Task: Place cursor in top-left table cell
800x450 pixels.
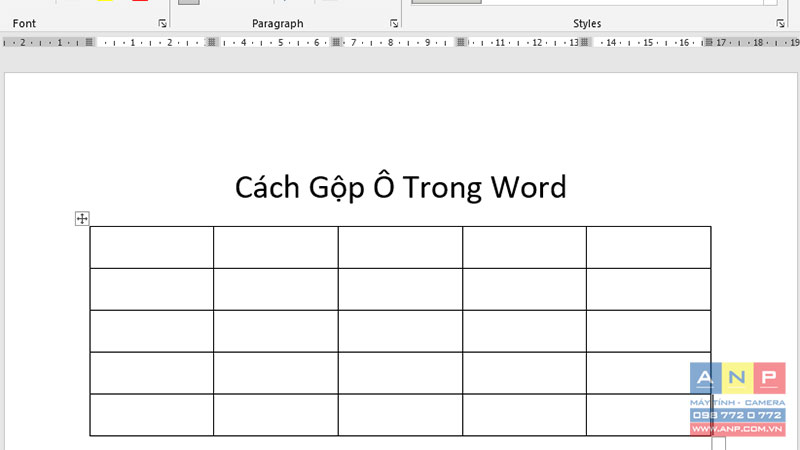Action: [152, 247]
